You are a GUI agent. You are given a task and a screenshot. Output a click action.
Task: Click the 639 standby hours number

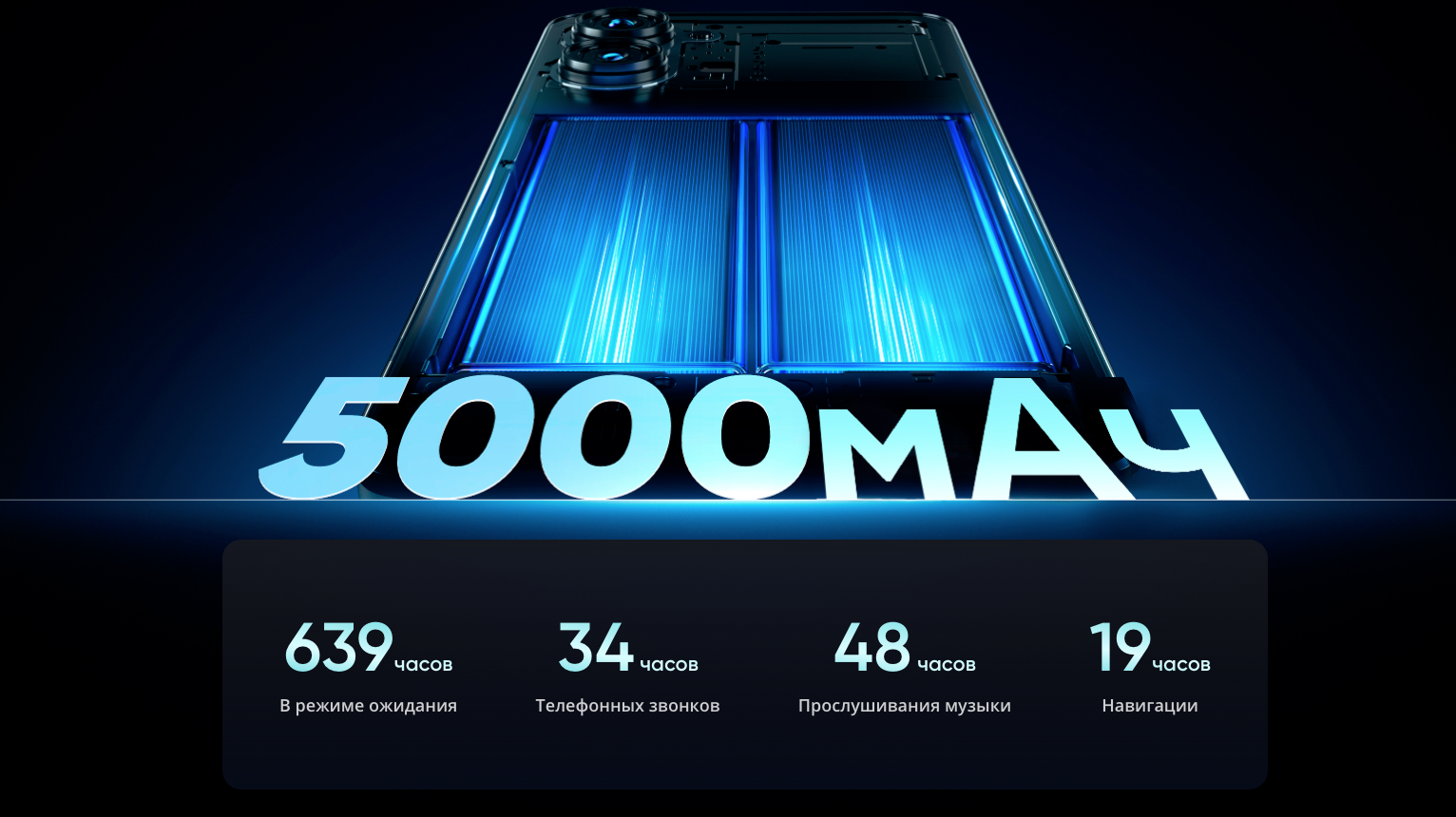pyautogui.click(x=337, y=648)
